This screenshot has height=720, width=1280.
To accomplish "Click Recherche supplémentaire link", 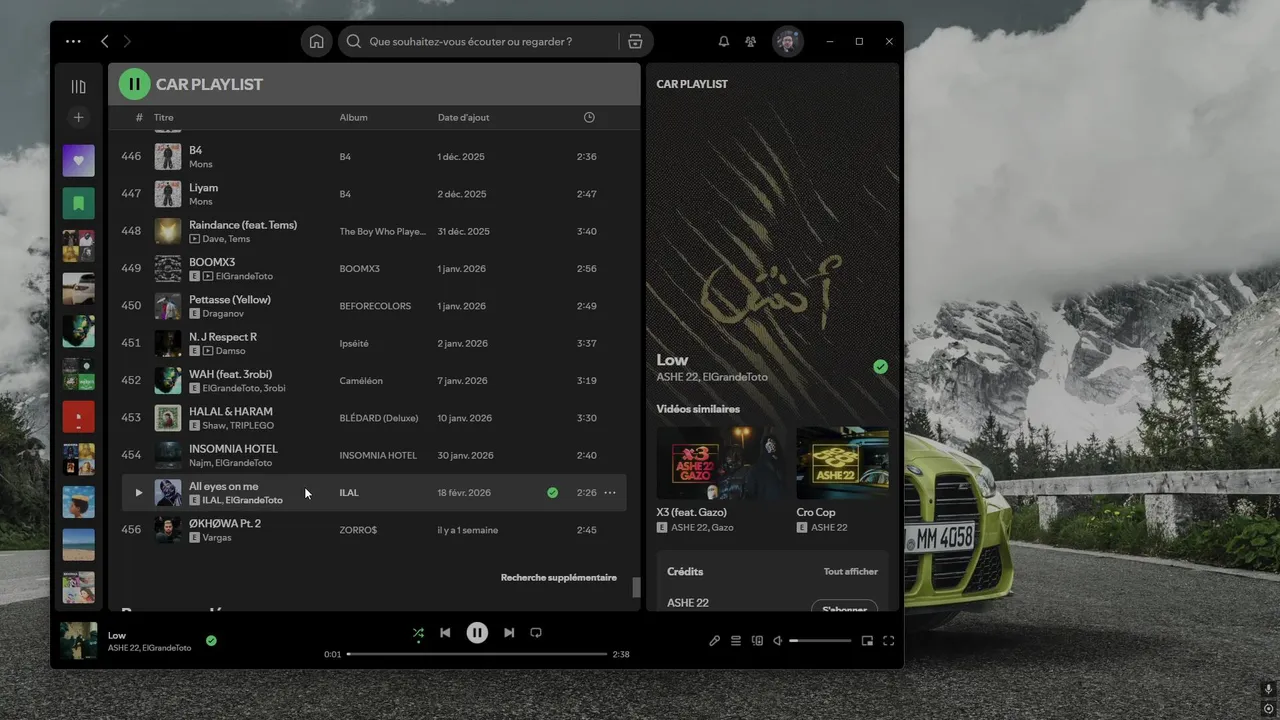I will (559, 578).
